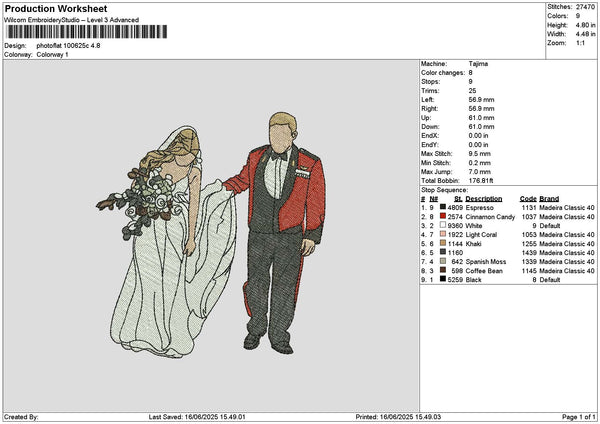The width and height of the screenshot is (600, 424).
Task: Click the swatch beside stitch count 1160
Action: [x=443, y=253]
